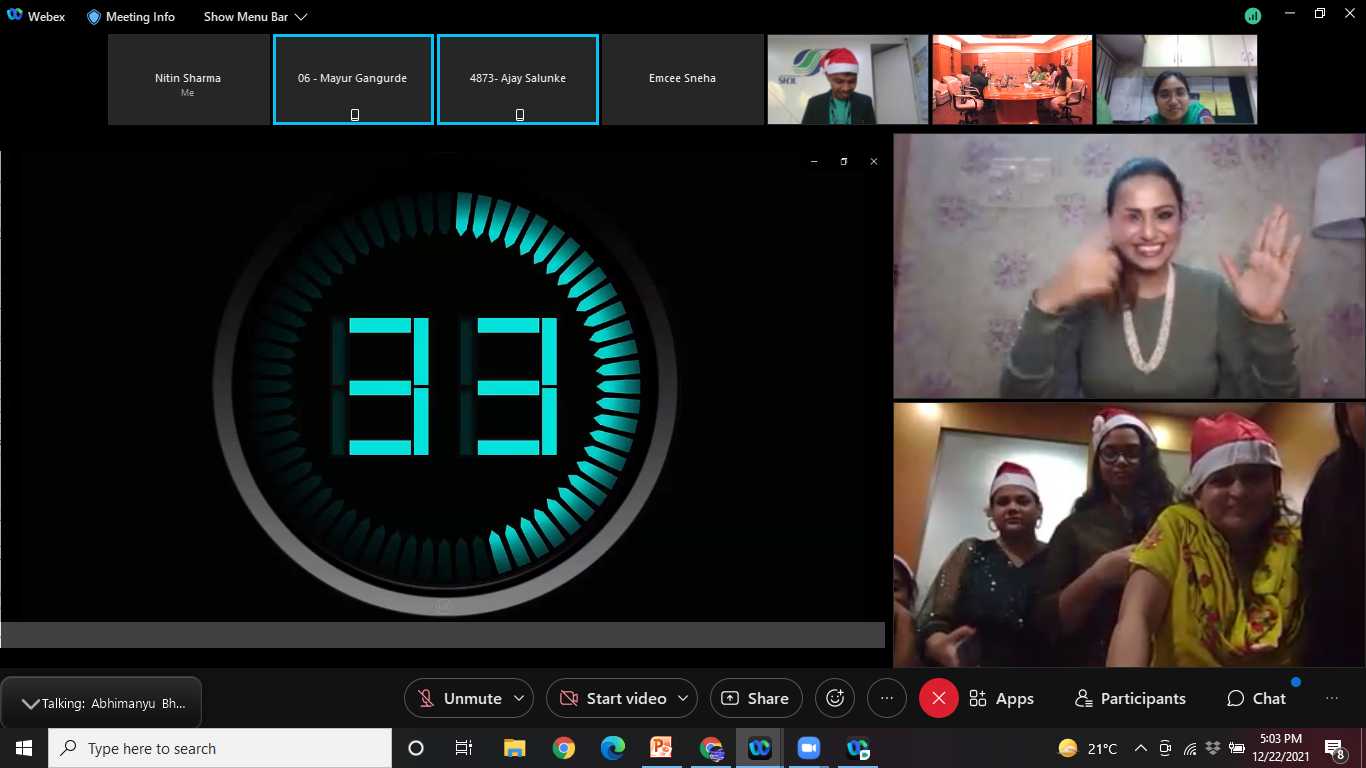Start the video camera

click(612, 698)
